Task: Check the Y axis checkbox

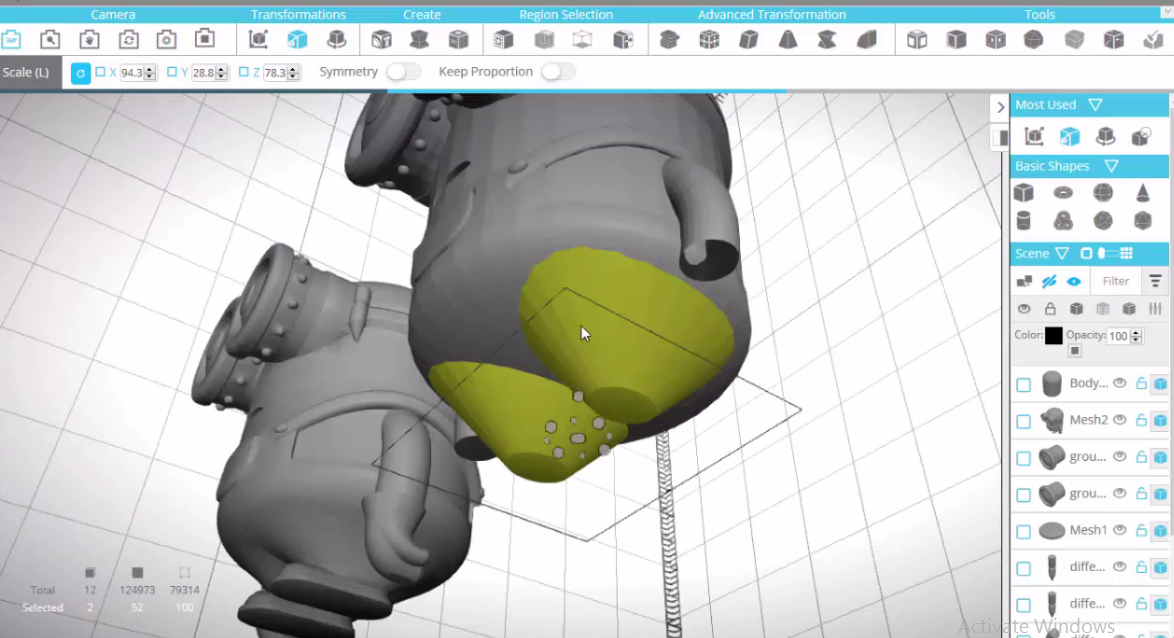Action: [x=172, y=72]
